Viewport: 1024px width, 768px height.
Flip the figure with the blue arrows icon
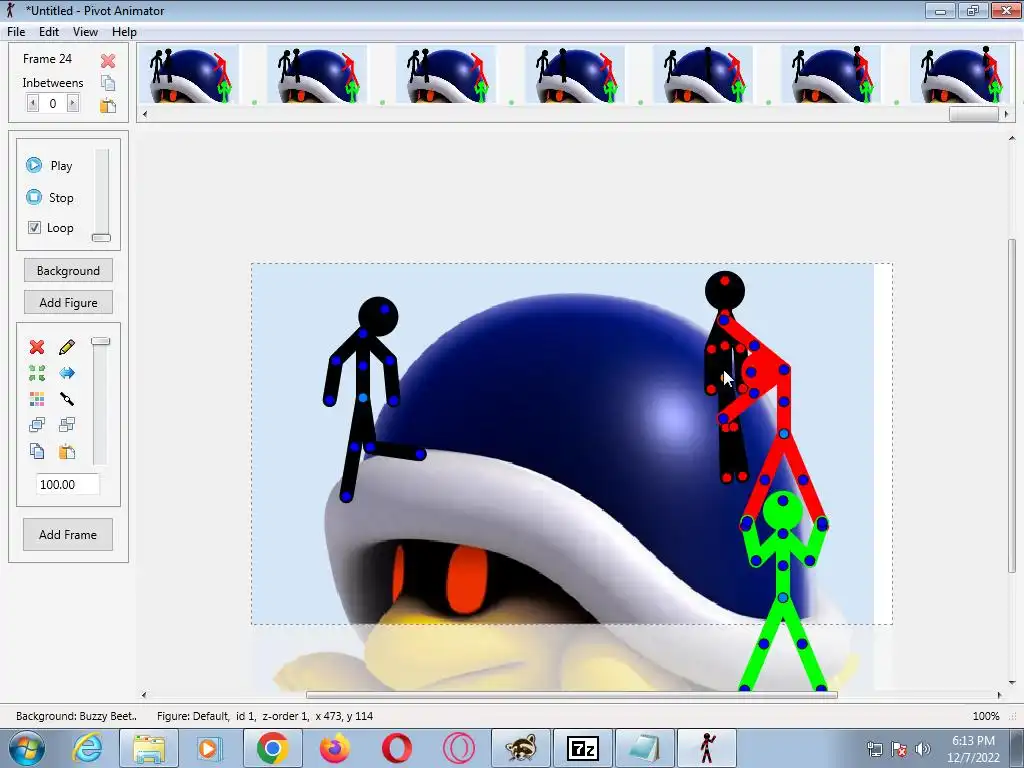click(x=67, y=373)
